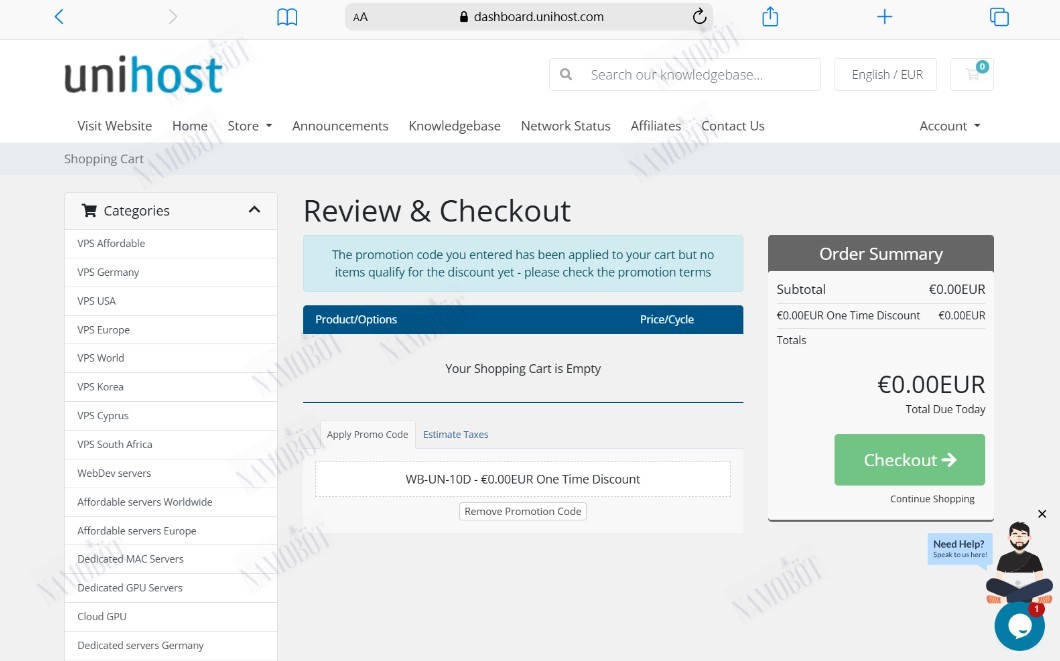
Task: Click the unihost logo
Action: (x=143, y=74)
